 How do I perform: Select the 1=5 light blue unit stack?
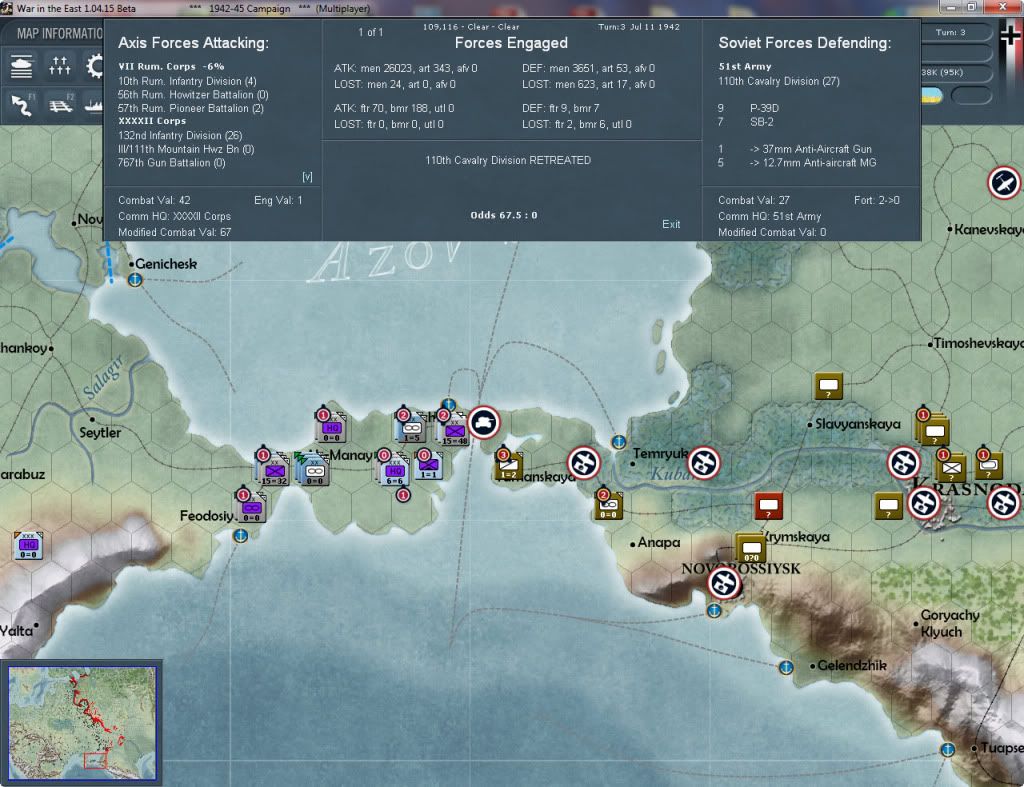tap(411, 428)
